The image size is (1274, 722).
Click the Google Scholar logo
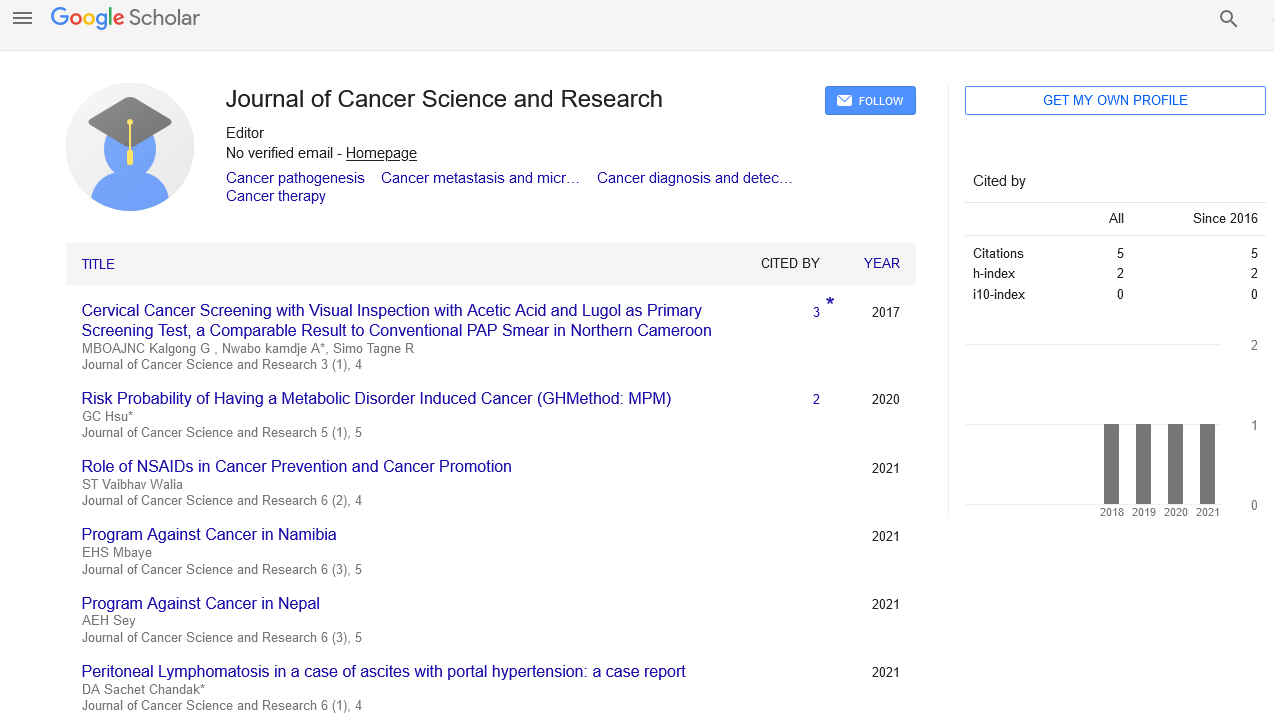[125, 18]
